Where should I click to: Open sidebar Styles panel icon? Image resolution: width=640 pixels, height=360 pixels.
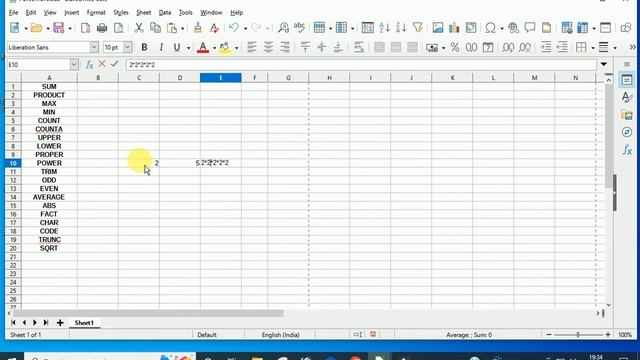(627, 98)
